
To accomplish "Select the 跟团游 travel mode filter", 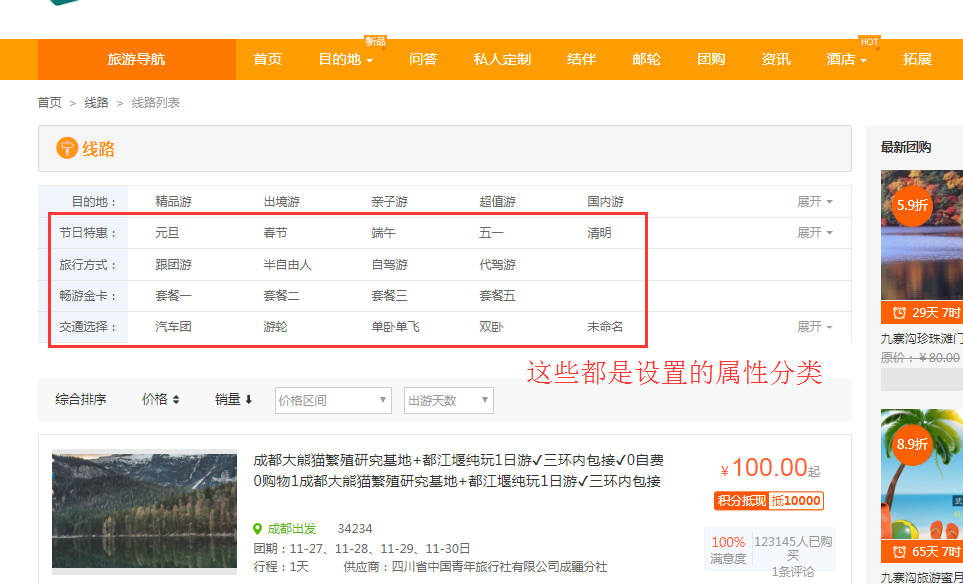I will point(173,265).
